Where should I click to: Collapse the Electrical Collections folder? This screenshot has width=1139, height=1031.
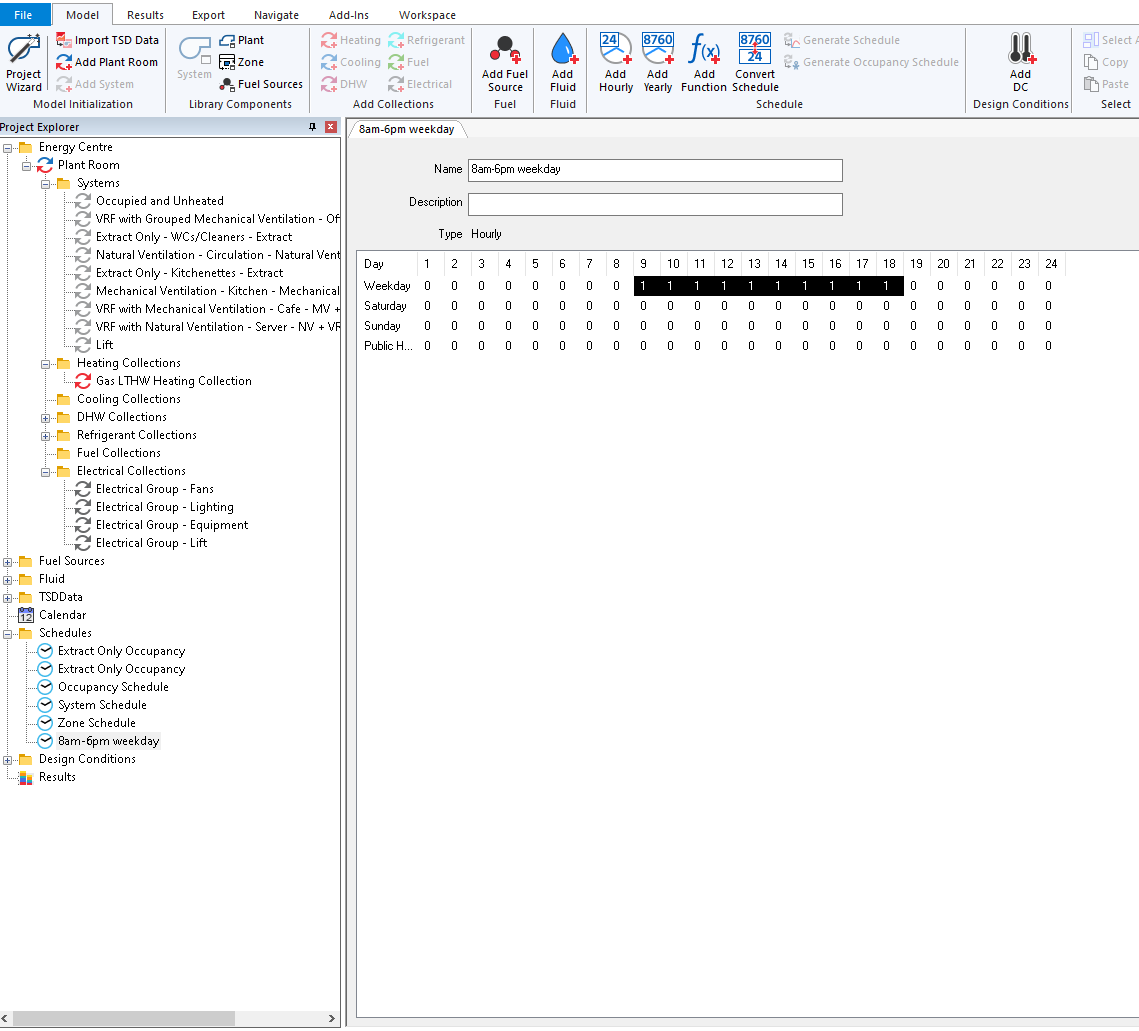coord(45,472)
